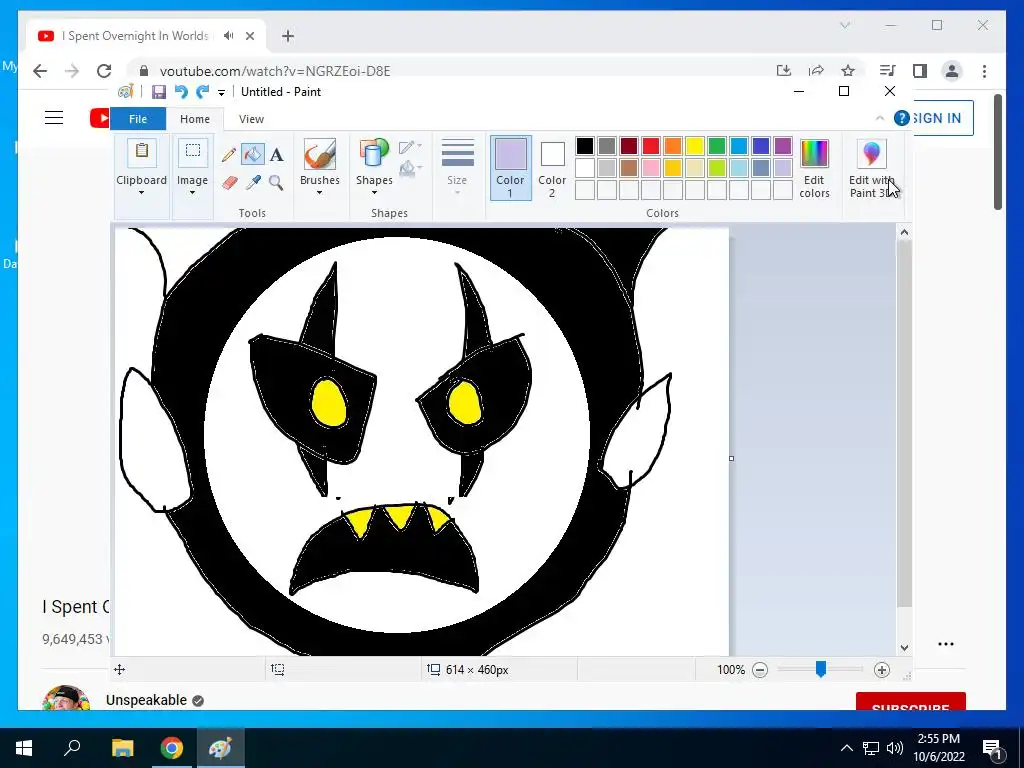The width and height of the screenshot is (1024, 768).
Task: Click the Undo arrow in Paint
Action: tap(181, 92)
